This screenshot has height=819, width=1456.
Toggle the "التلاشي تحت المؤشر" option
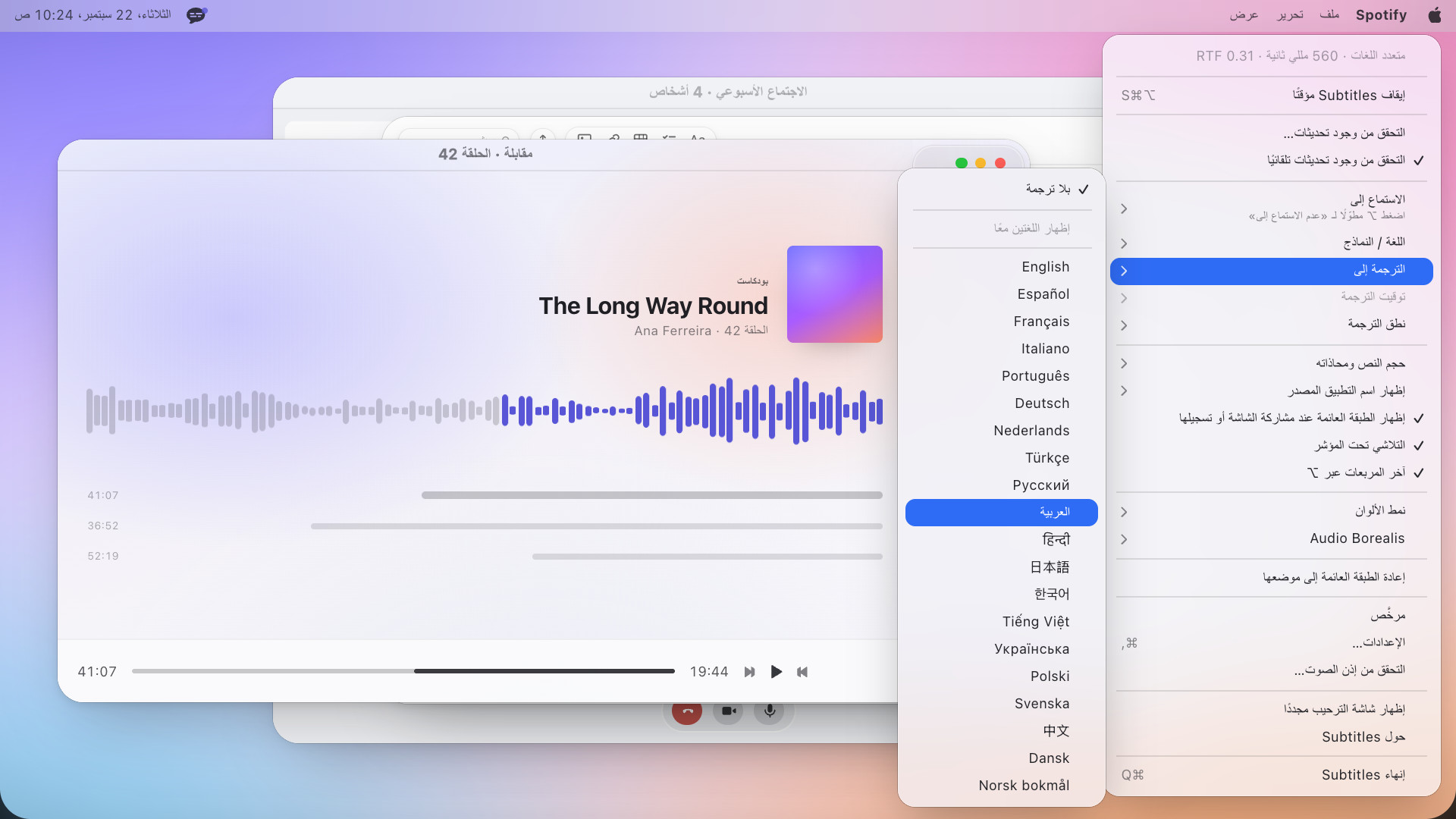point(1272,446)
